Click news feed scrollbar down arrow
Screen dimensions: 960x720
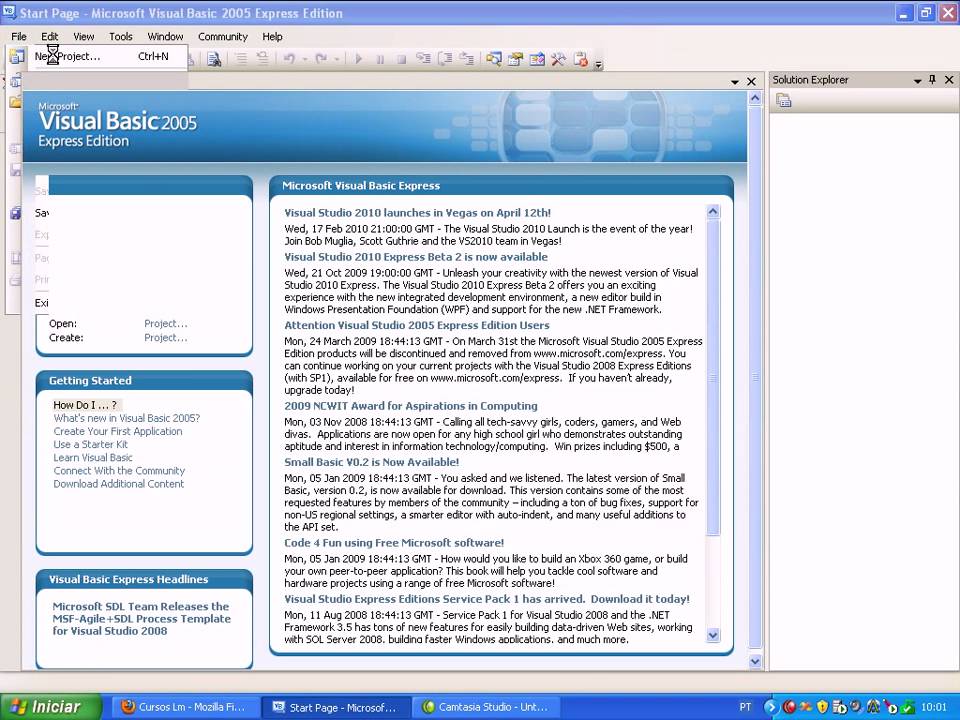click(x=713, y=635)
